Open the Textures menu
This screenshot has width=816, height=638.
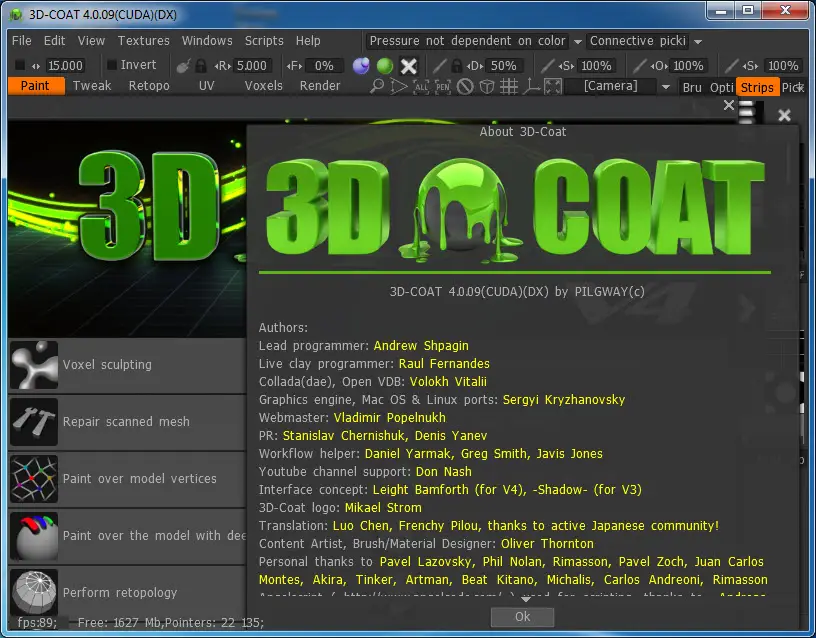(x=144, y=41)
